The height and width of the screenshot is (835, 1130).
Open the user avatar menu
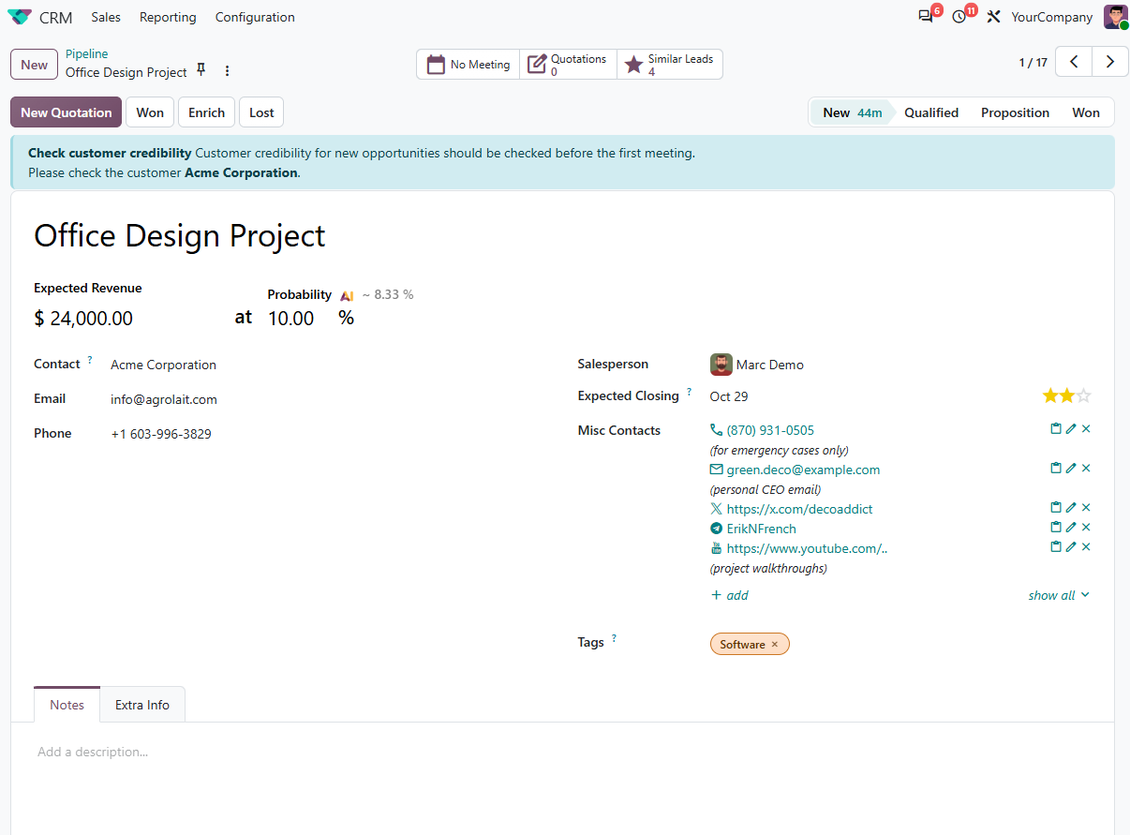click(1115, 17)
